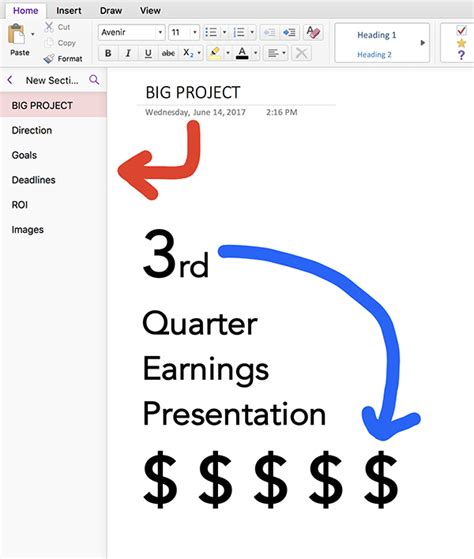
Task: Open the subscript options dropdown arrow
Action: (x=199, y=53)
